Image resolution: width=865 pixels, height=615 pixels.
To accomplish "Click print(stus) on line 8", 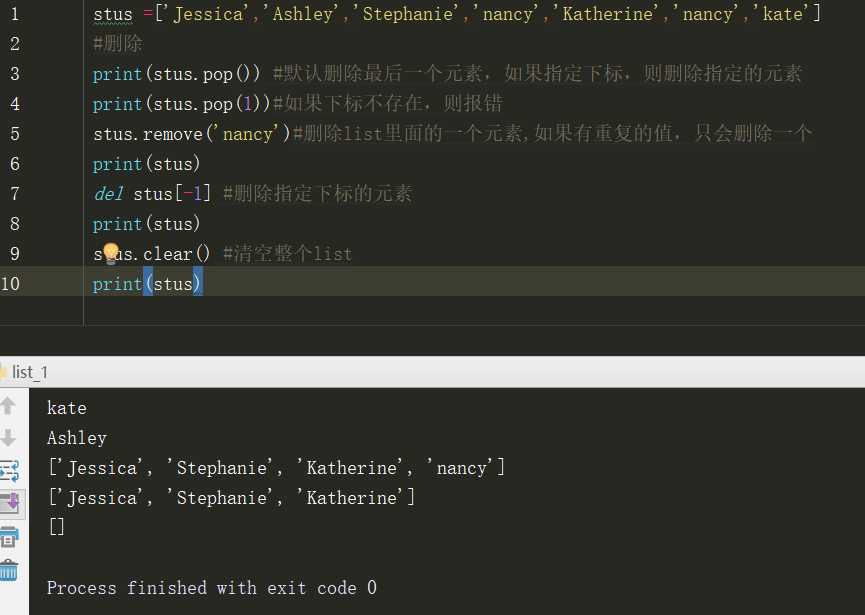I will pos(146,224).
